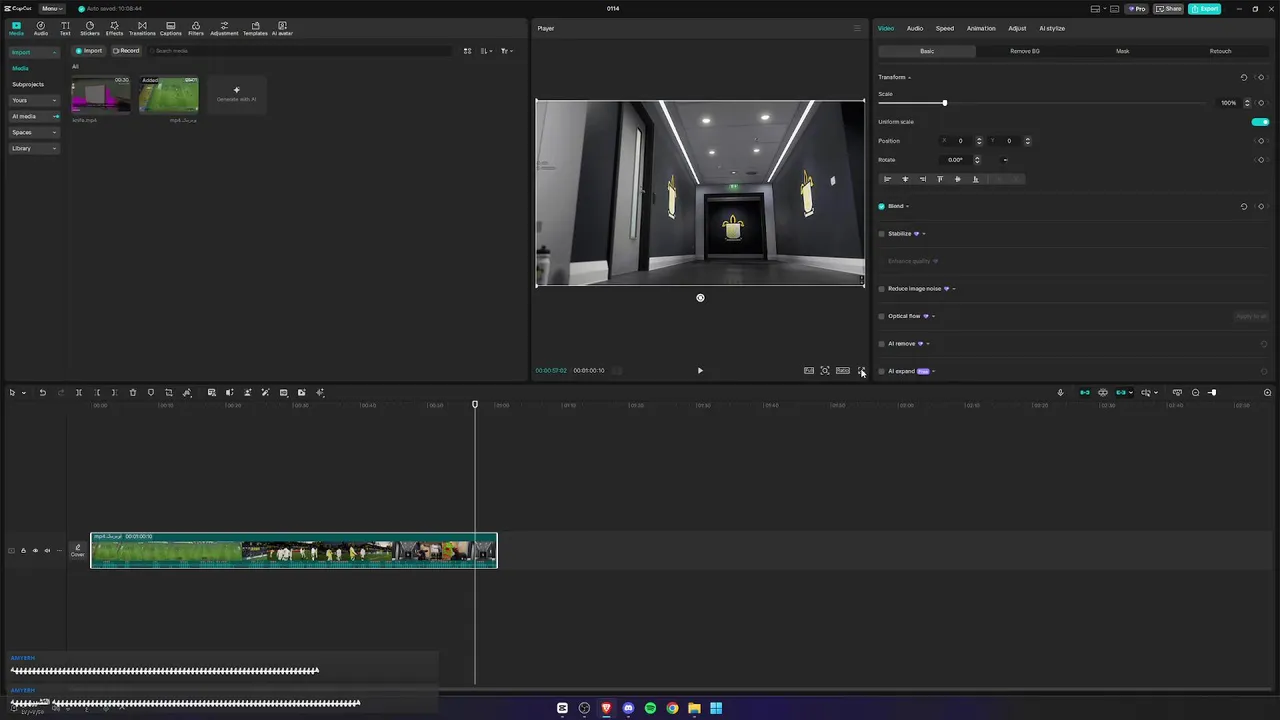Click the microphone record voiceover icon

(1060, 392)
